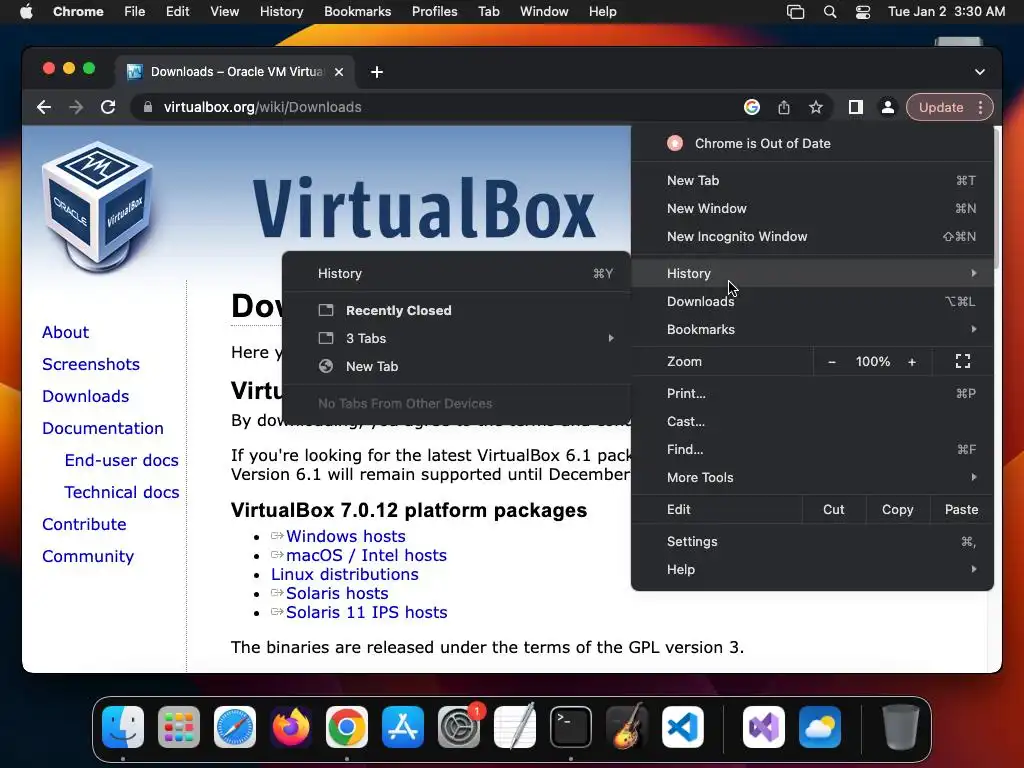
Task: Open the Solaris 11 IPS hosts link
Action: tap(366, 612)
